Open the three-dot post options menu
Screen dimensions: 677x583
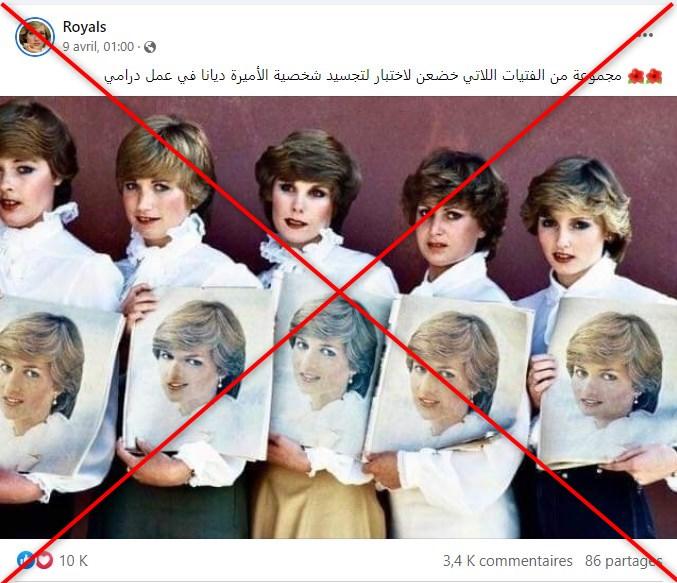pos(645,35)
